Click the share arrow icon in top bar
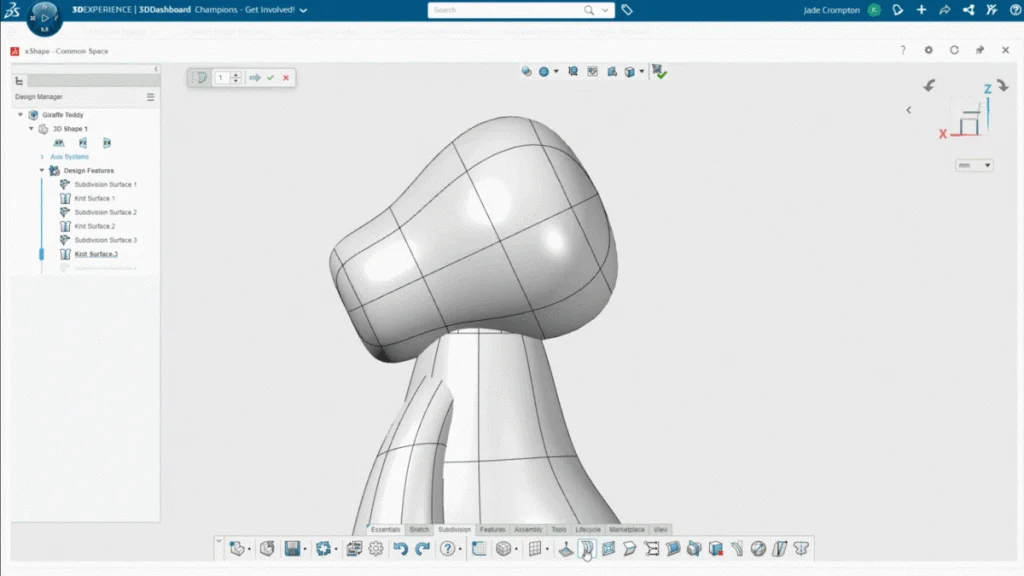 coord(945,10)
